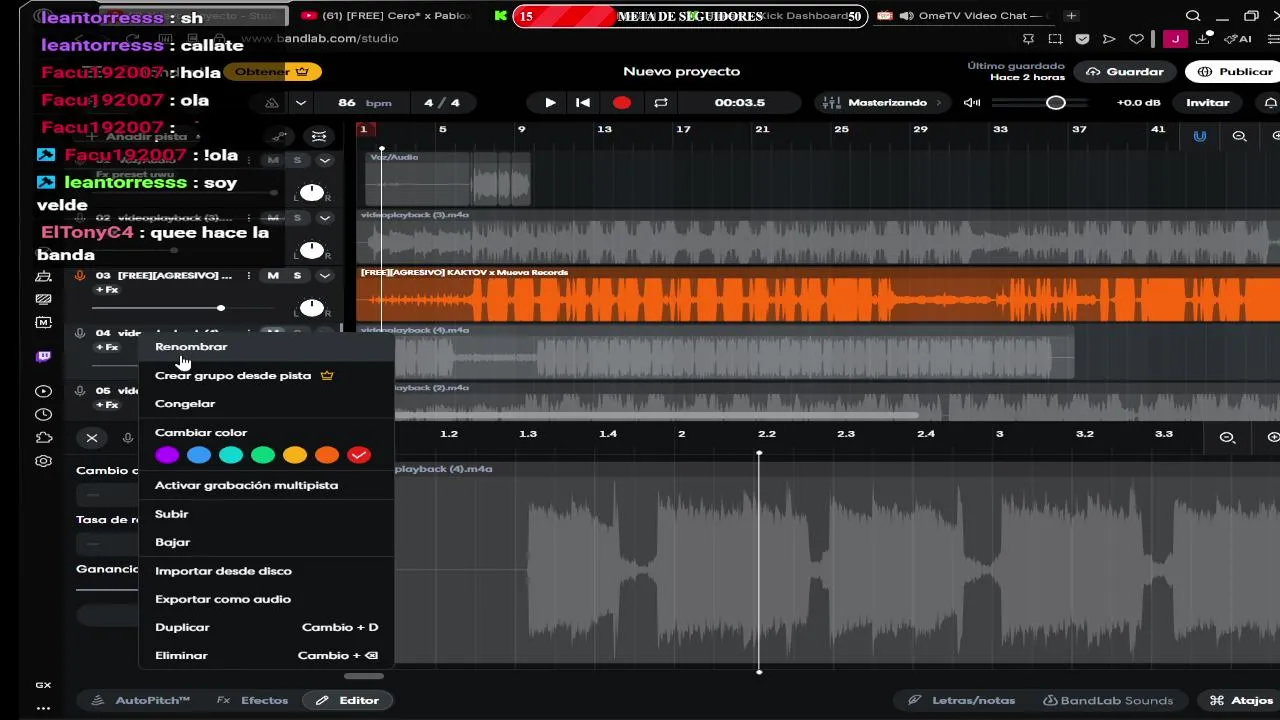Open the metronome settings dropdown arrow
The height and width of the screenshot is (720, 1280).
(x=300, y=103)
